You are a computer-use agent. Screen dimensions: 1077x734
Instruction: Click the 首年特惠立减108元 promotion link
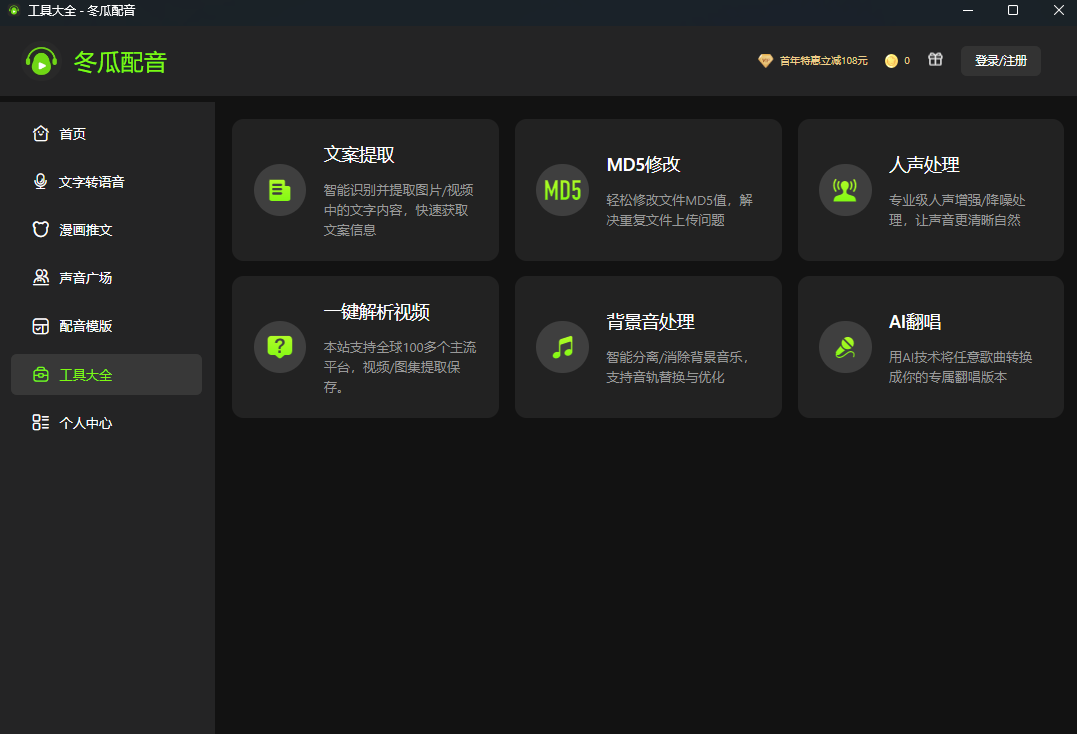tap(823, 61)
